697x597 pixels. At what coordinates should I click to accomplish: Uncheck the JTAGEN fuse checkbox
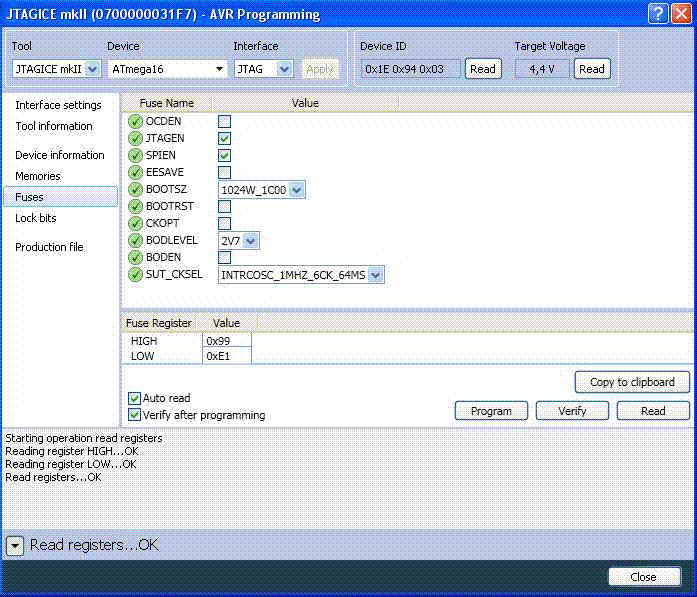(x=224, y=138)
